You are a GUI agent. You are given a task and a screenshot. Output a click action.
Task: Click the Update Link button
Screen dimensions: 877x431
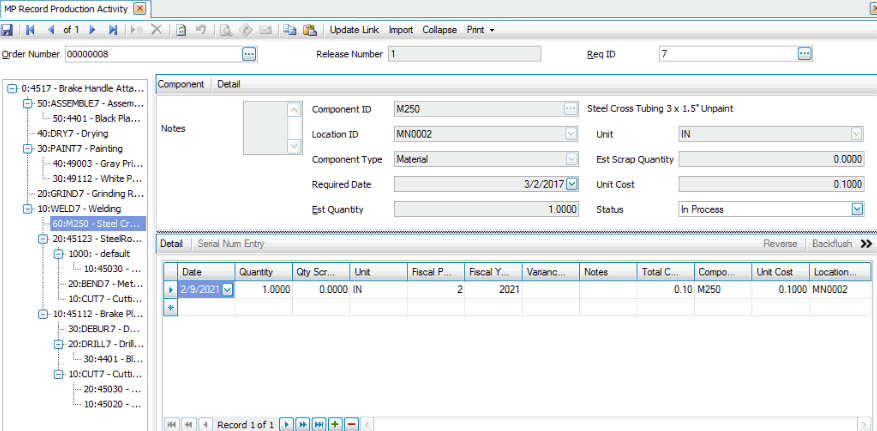pyautogui.click(x=355, y=30)
